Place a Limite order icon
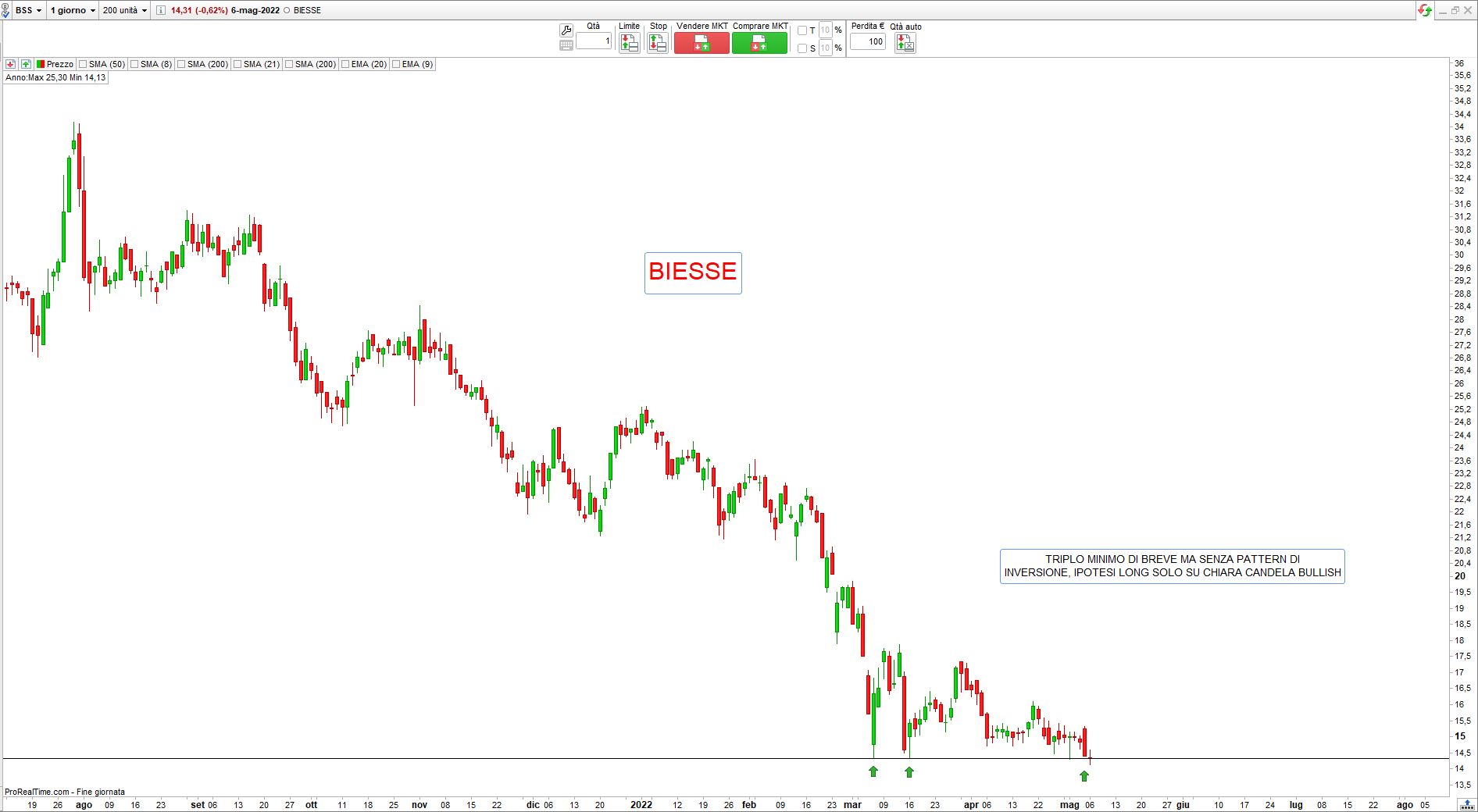The height and width of the screenshot is (812, 1478). [x=629, y=44]
